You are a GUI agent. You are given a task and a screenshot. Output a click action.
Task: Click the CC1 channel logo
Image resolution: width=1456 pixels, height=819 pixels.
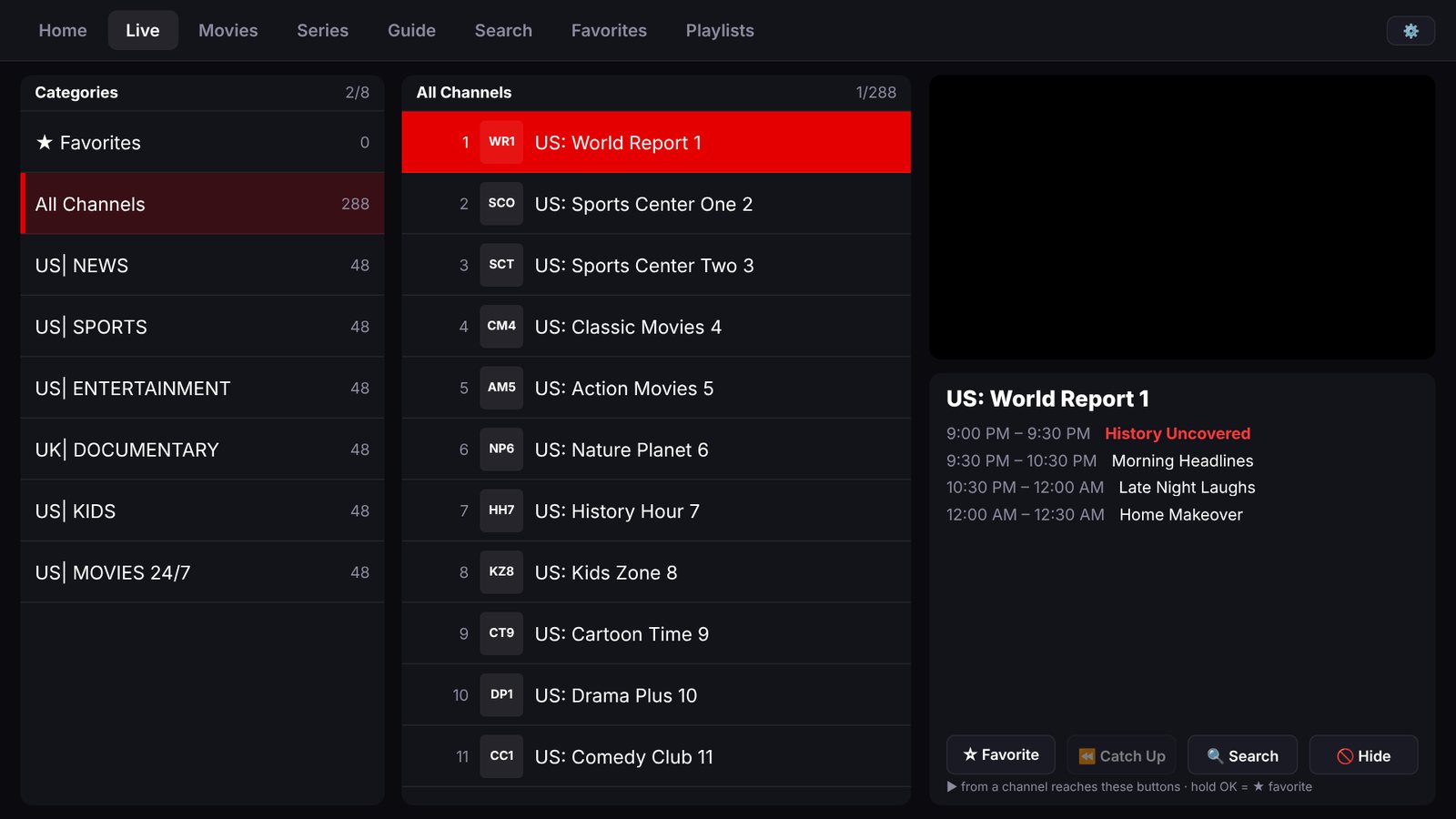501,756
